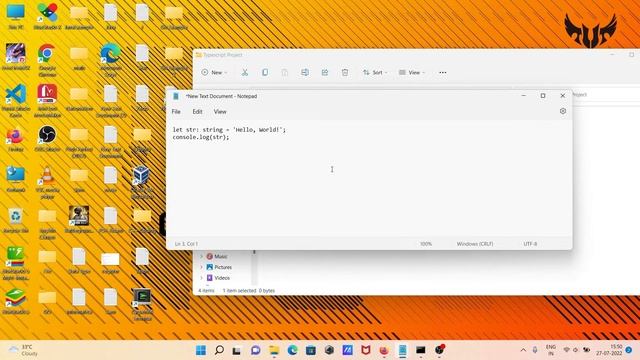
Task: Open Task View on the taskbar
Action: pos(237,350)
